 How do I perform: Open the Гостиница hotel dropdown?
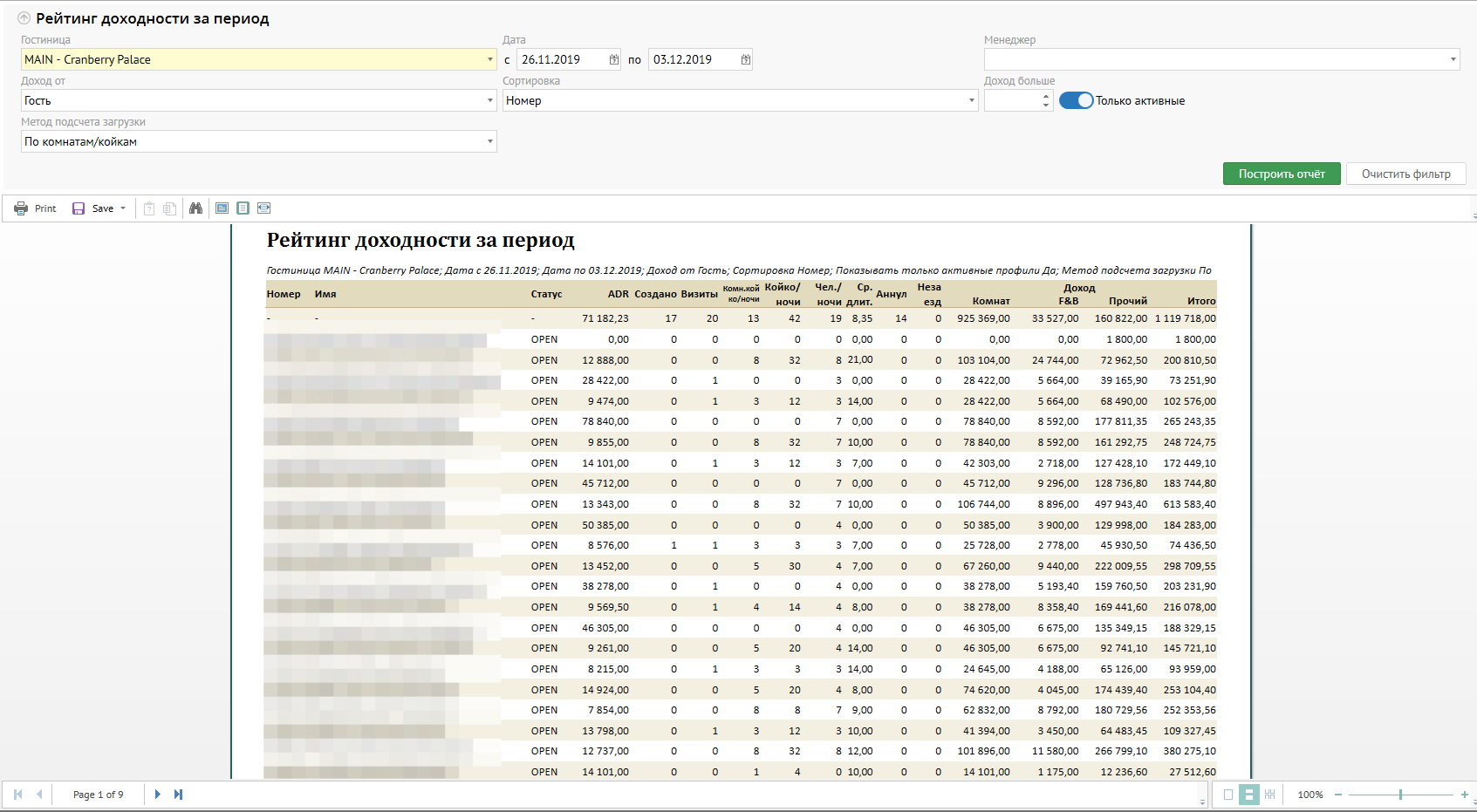pyautogui.click(x=489, y=59)
